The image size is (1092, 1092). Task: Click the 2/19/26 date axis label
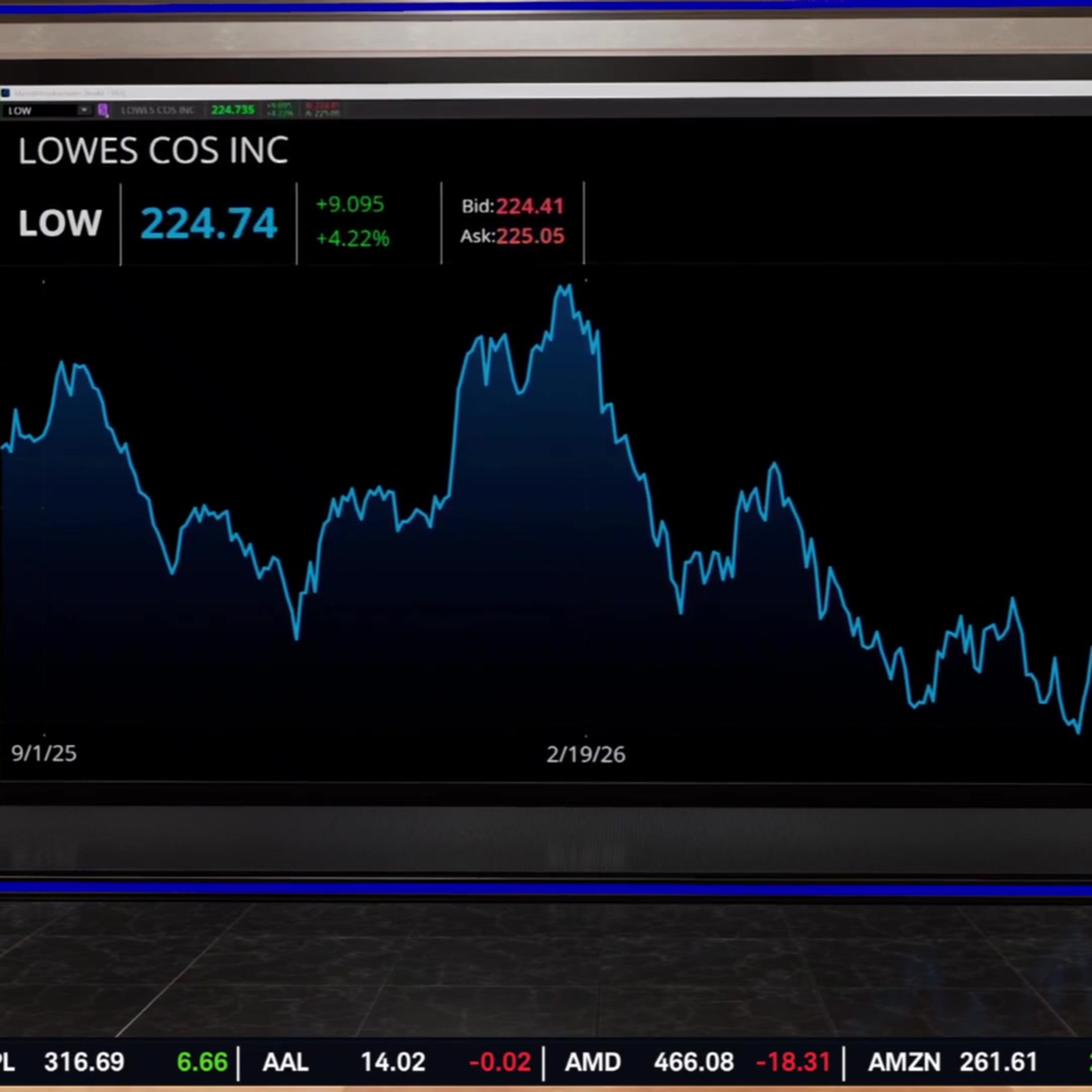586,755
